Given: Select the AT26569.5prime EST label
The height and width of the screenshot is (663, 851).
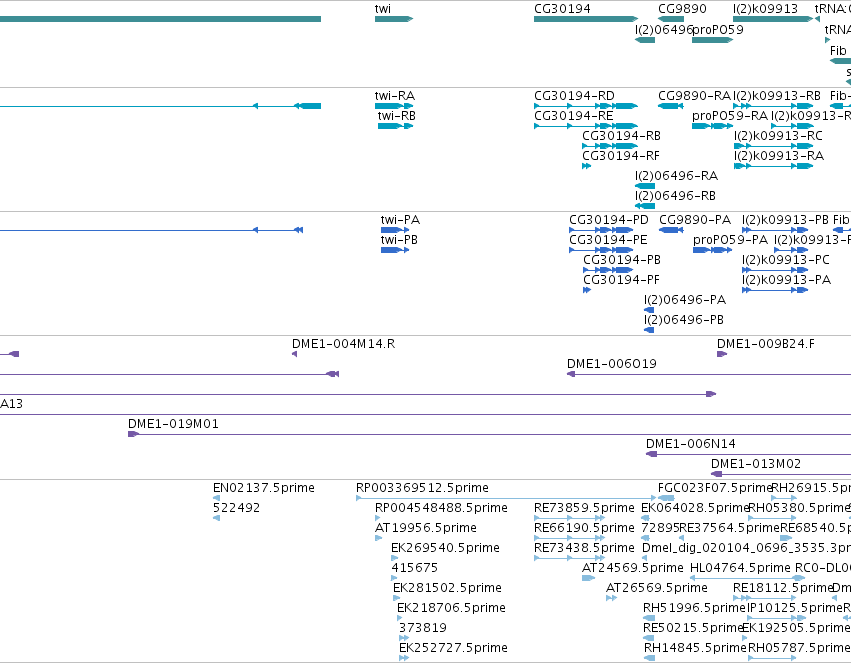Looking at the screenshot, I should click(x=657, y=588).
